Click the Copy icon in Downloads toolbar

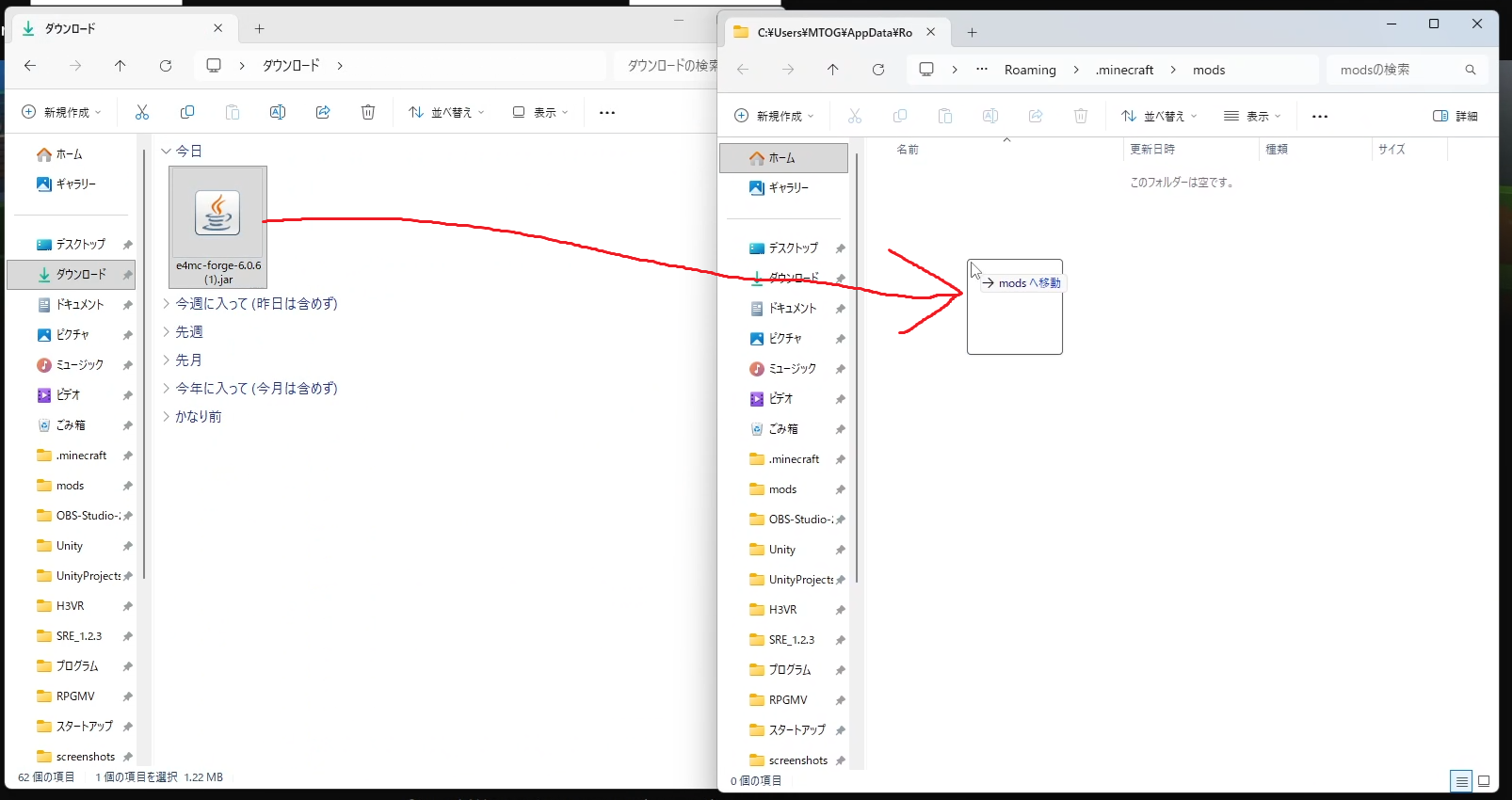tap(187, 112)
